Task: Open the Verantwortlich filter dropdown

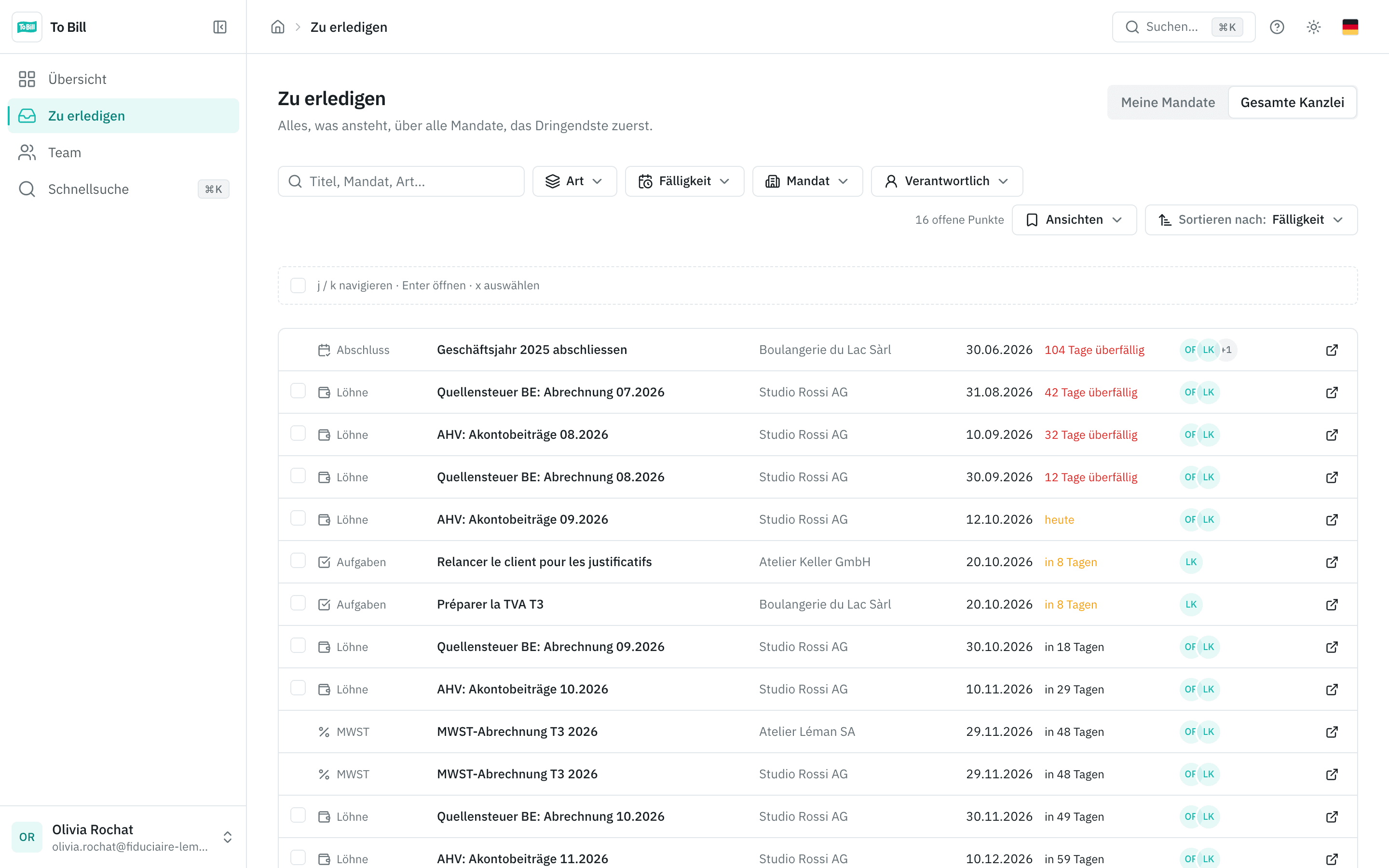Action: pyautogui.click(x=946, y=181)
